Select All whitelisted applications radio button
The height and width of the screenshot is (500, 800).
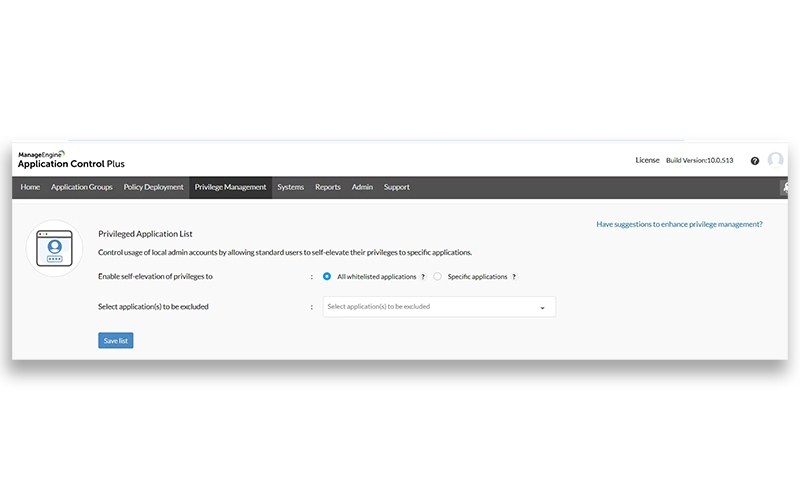(x=327, y=277)
